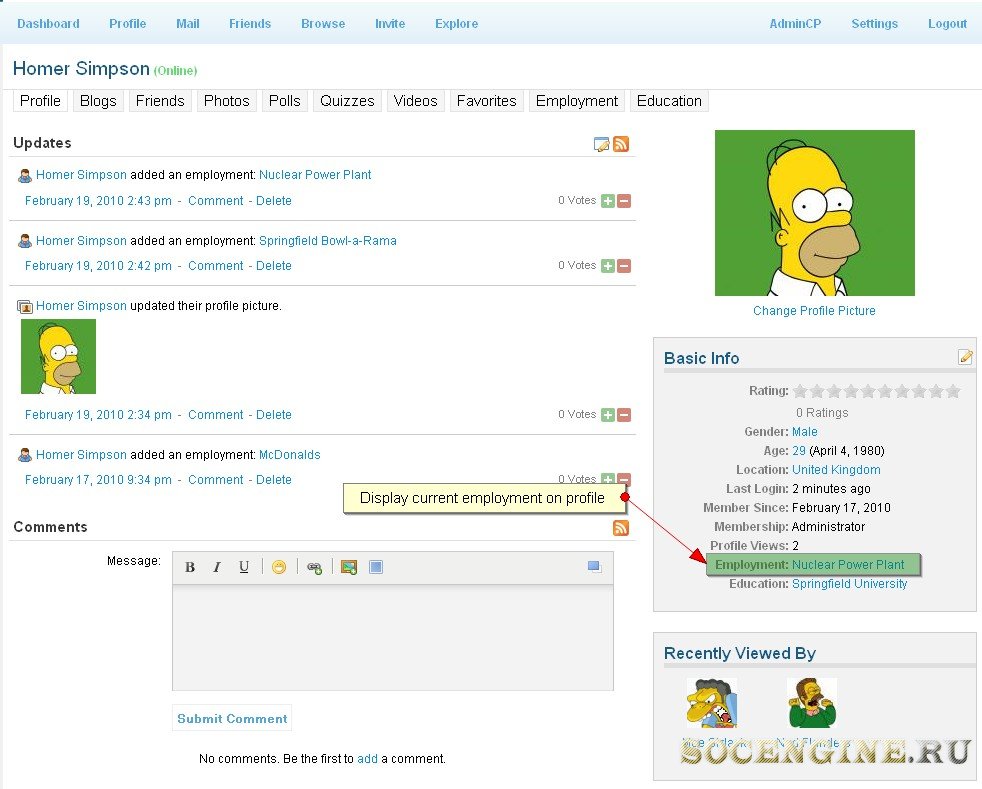
Task: Comment on the February 19 2:42 pm update
Action: coord(215,266)
